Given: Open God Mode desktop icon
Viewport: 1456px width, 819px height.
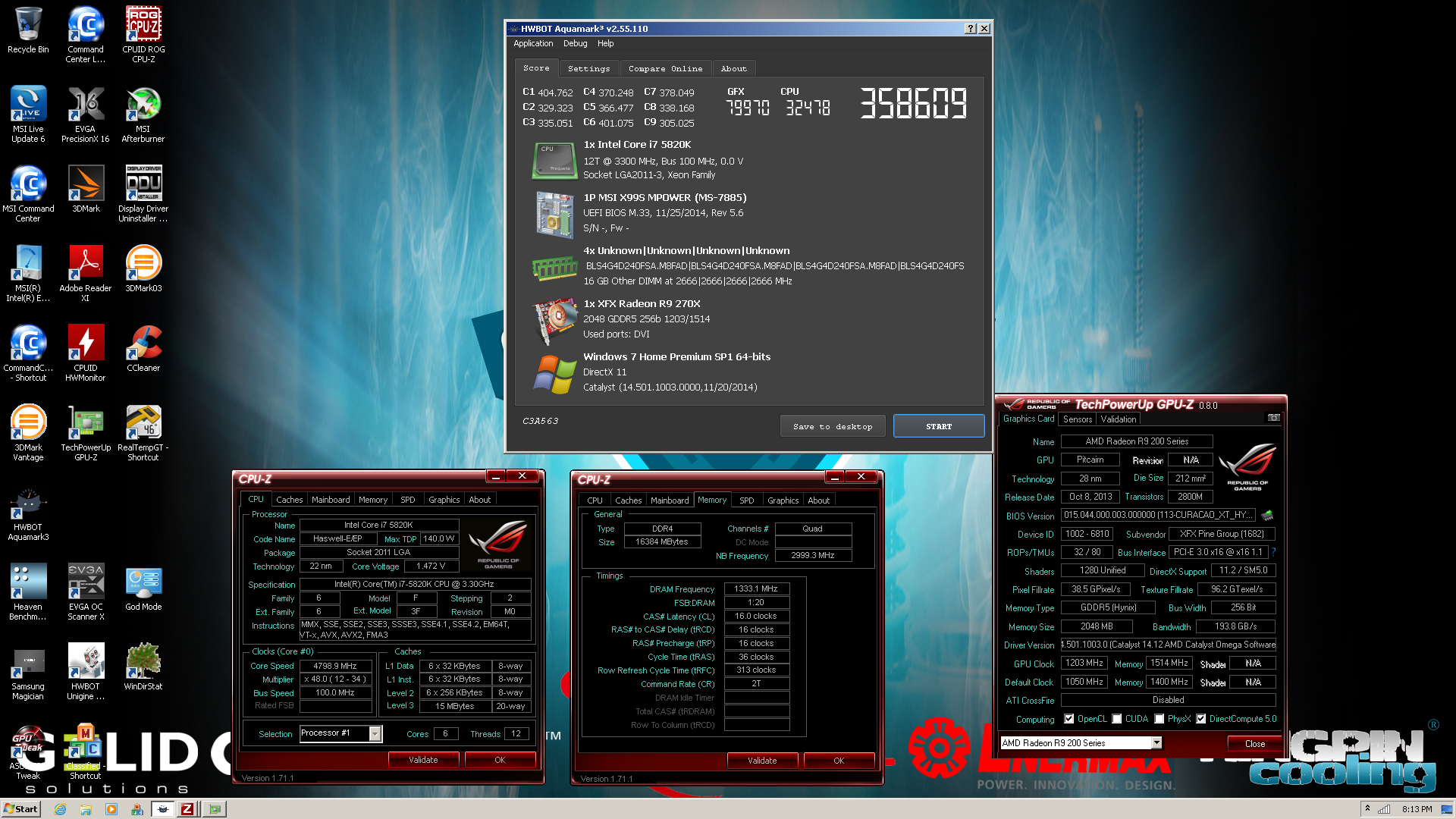Looking at the screenshot, I should pyautogui.click(x=143, y=588).
